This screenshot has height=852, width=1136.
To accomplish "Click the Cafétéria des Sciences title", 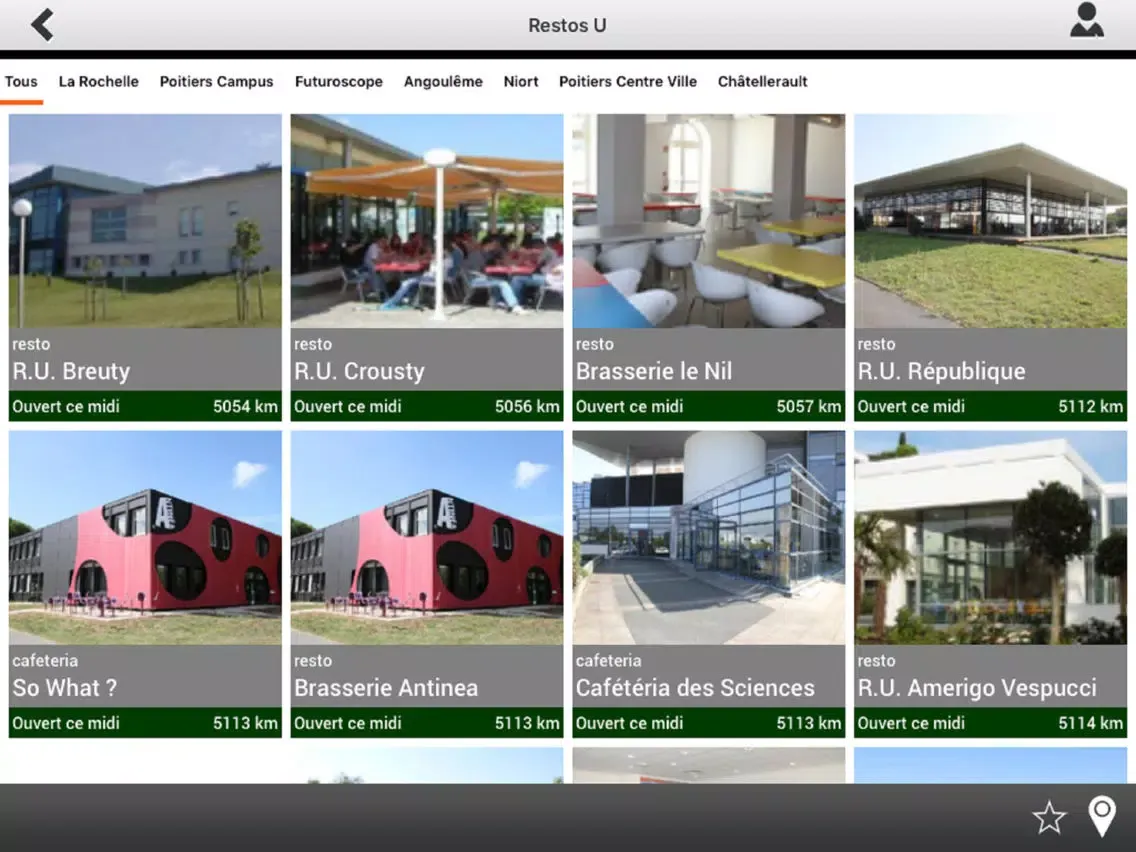I will click(695, 688).
